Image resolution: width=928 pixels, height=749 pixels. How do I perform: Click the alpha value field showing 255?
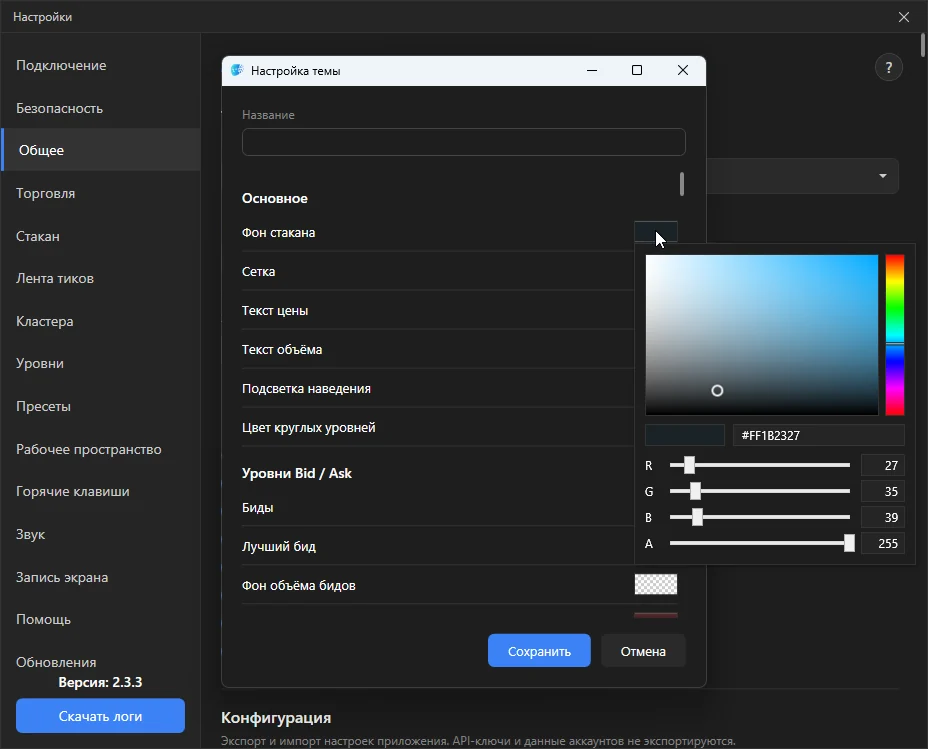pos(882,544)
